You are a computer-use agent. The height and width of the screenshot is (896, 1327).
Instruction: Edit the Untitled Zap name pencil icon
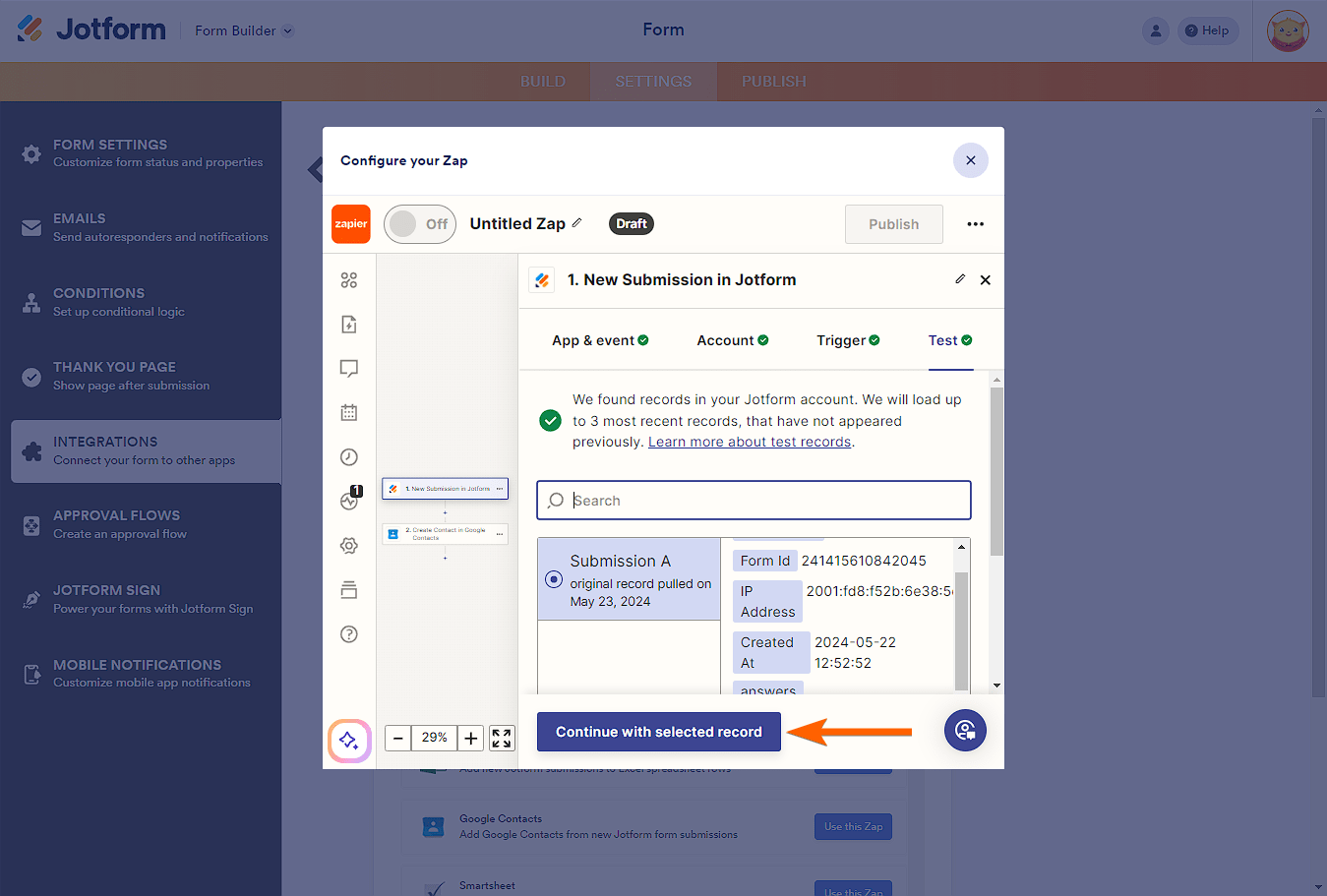tap(577, 223)
